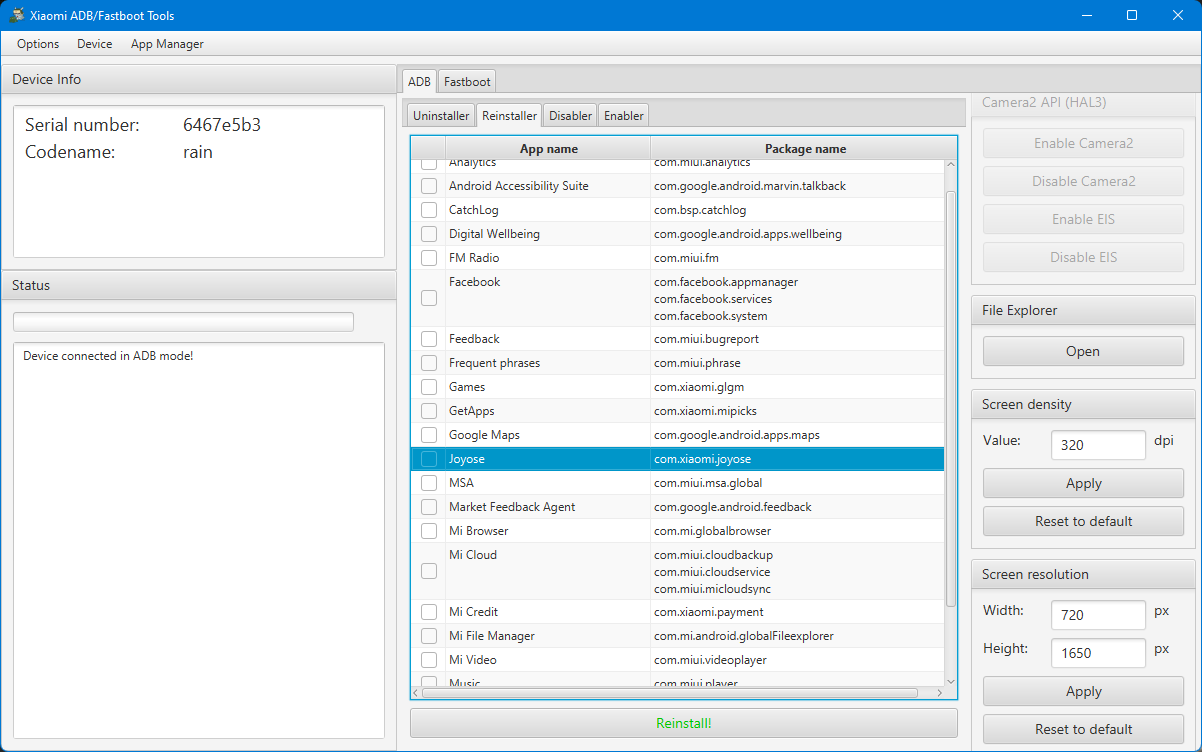Select package com.mi.globalbrowser

(x=713, y=531)
